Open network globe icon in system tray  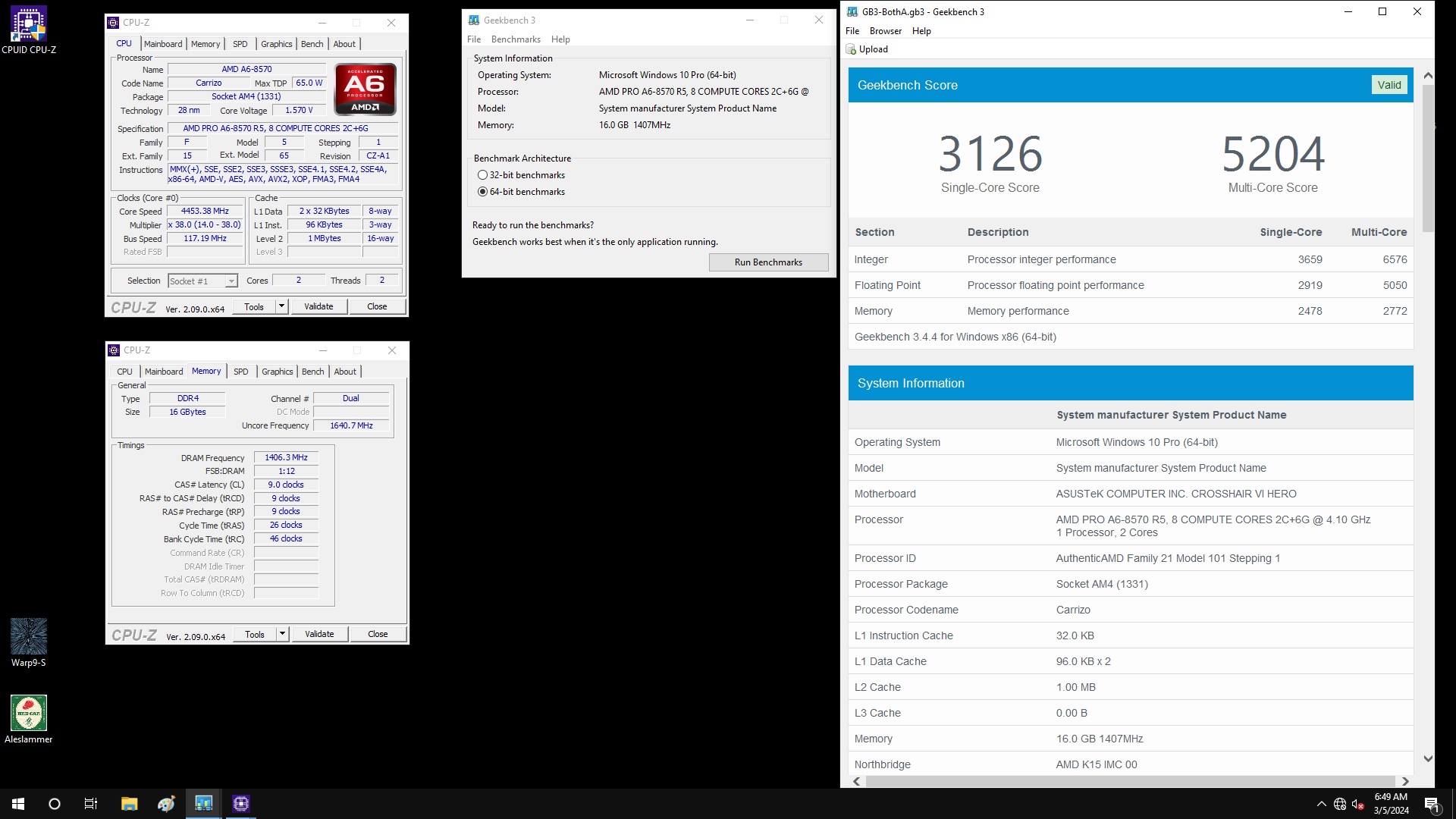tap(1340, 804)
